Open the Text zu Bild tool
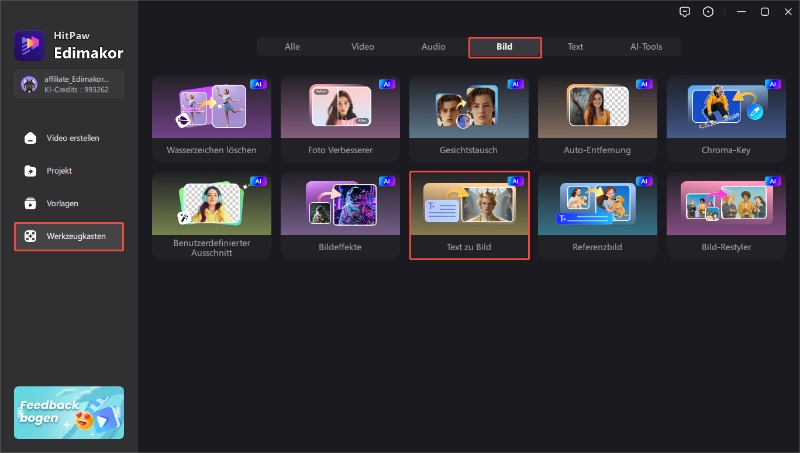 coord(468,215)
